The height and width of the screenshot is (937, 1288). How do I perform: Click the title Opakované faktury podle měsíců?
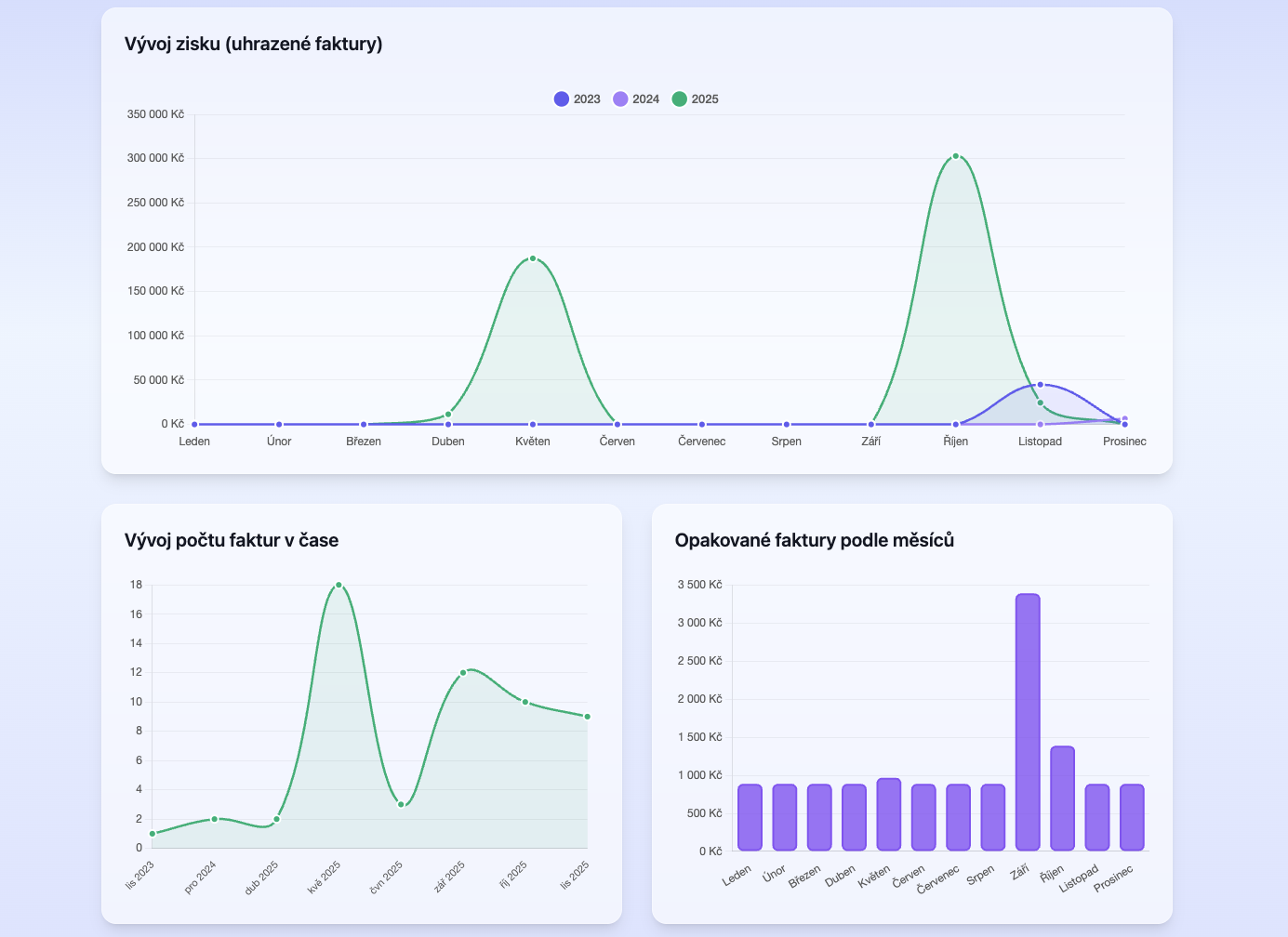coord(816,540)
